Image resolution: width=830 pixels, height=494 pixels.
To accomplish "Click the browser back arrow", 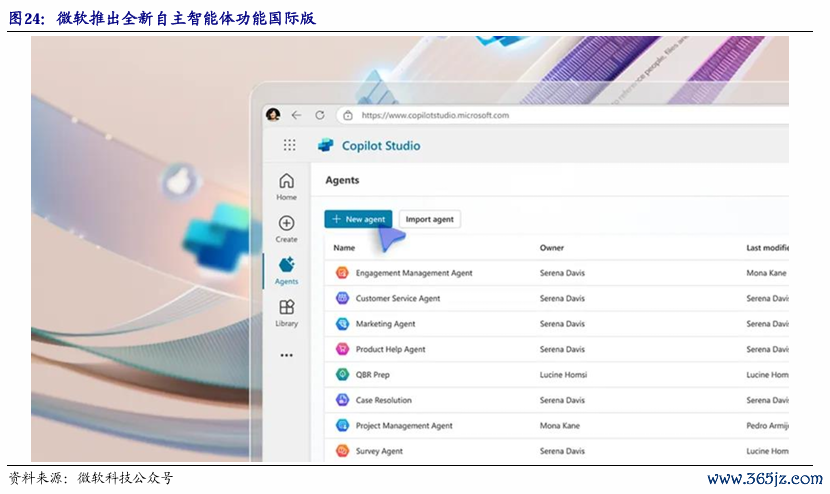I will (x=296, y=115).
